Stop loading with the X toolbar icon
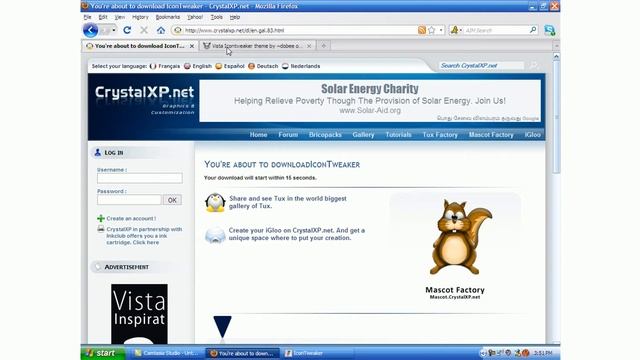This screenshot has width=640, height=360. [144, 30]
